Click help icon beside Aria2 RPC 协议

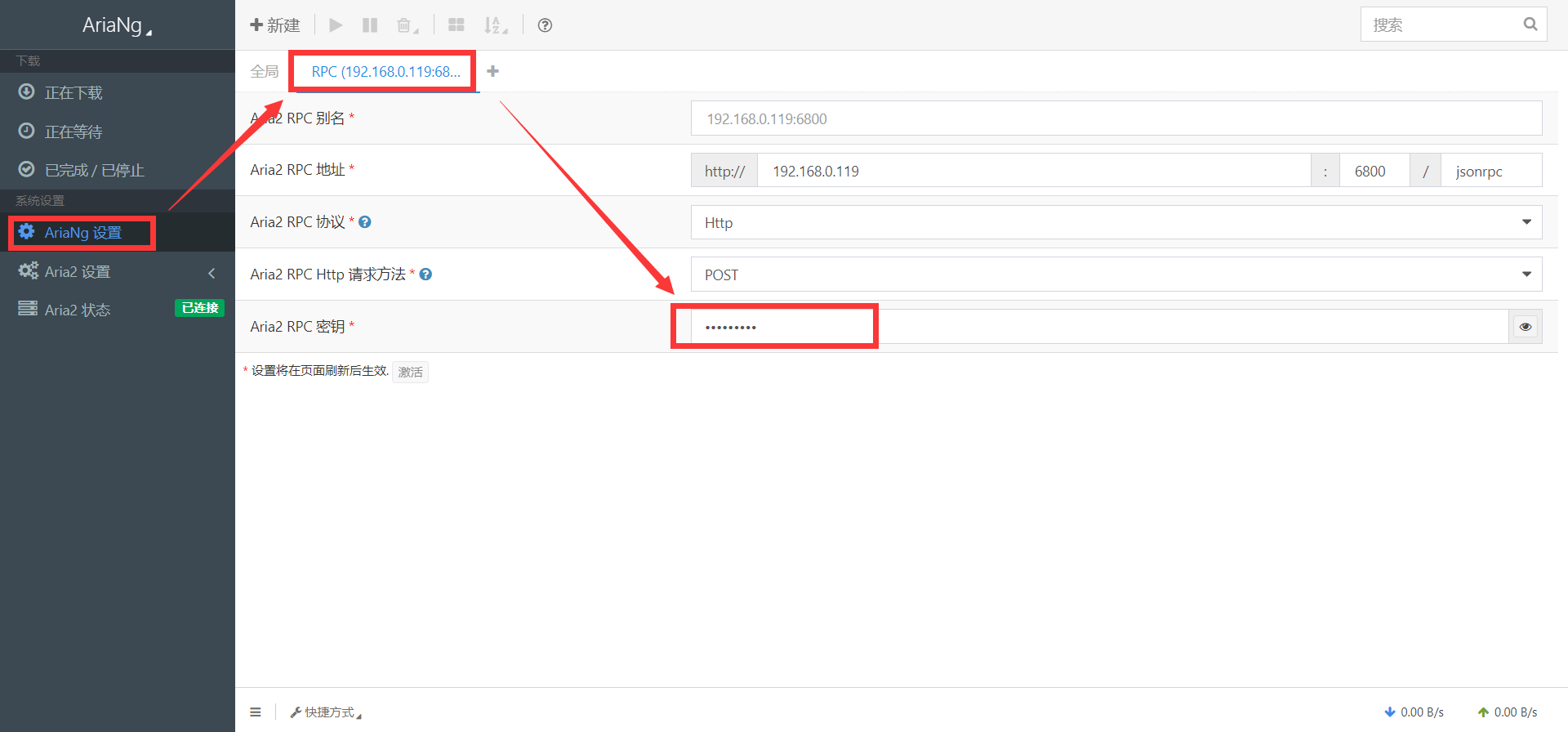(x=365, y=222)
